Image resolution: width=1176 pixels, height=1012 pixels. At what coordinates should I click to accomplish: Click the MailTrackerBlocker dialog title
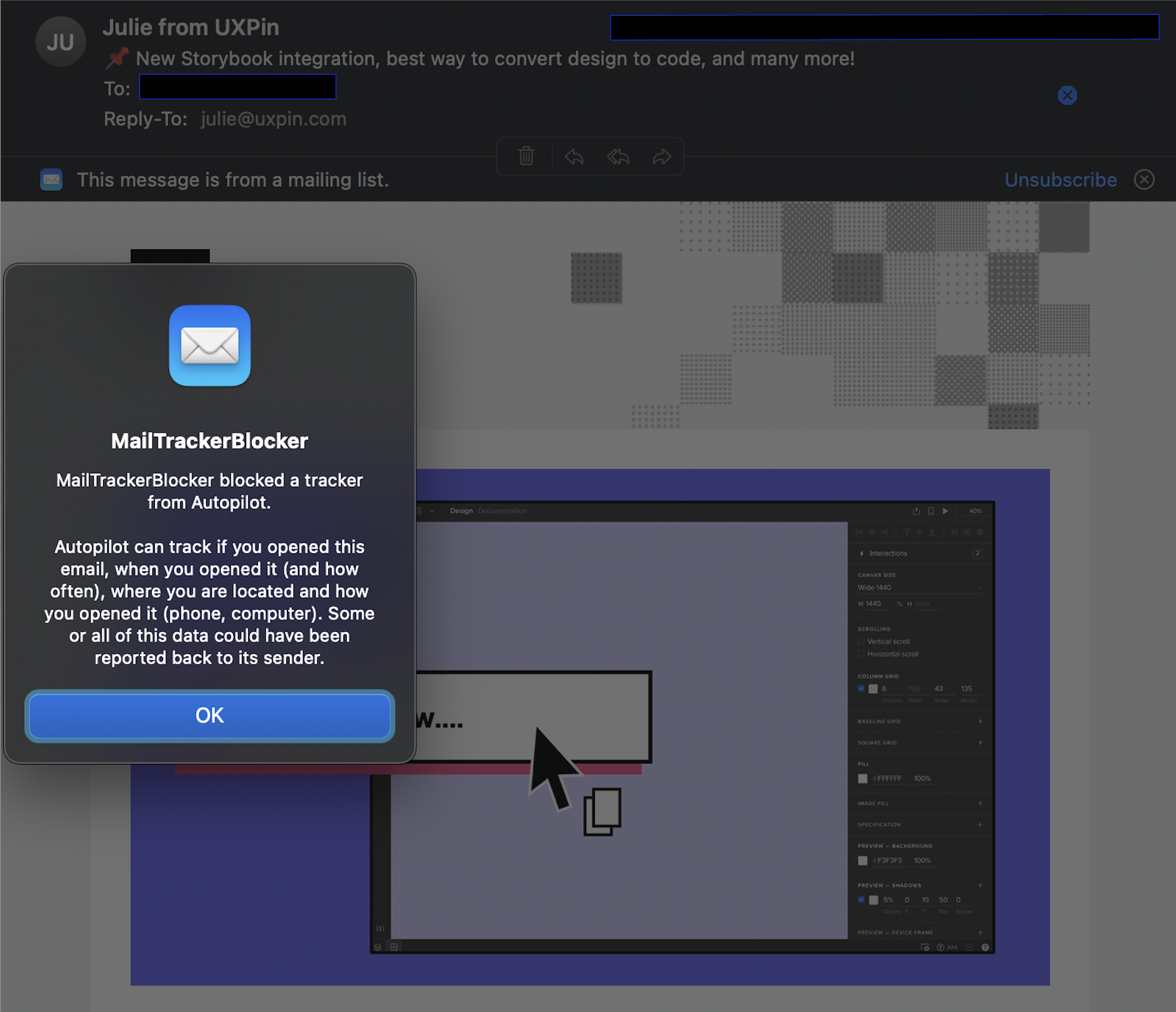tap(210, 441)
